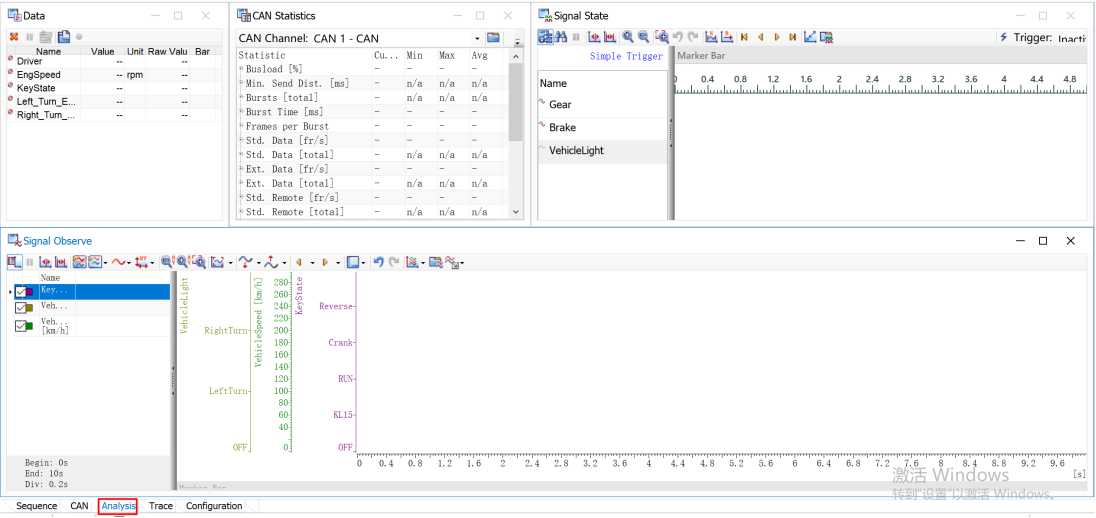Step to previous marker in Signal State toolbar
1096x518 pixels.
point(760,37)
